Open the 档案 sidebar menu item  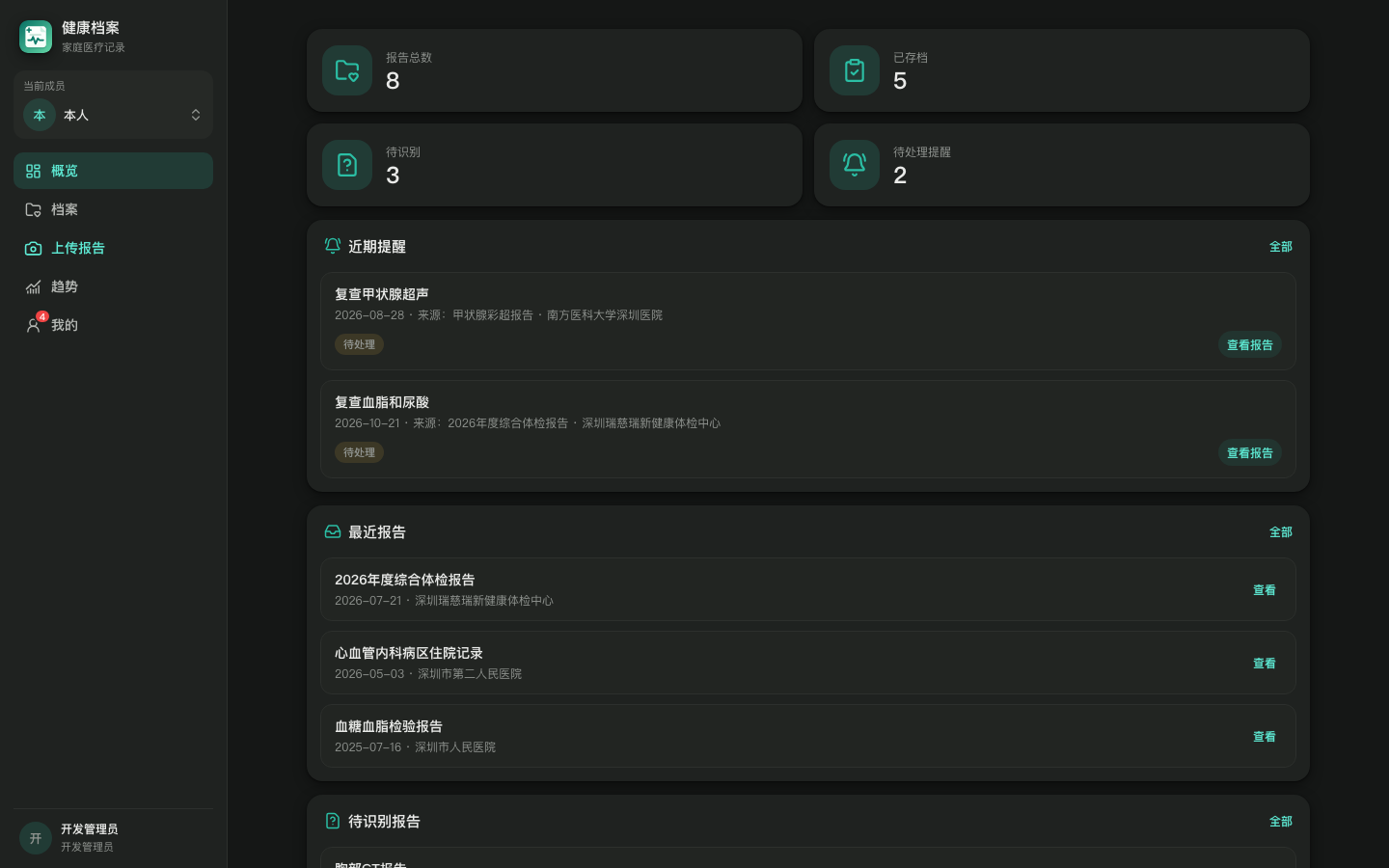coord(113,209)
